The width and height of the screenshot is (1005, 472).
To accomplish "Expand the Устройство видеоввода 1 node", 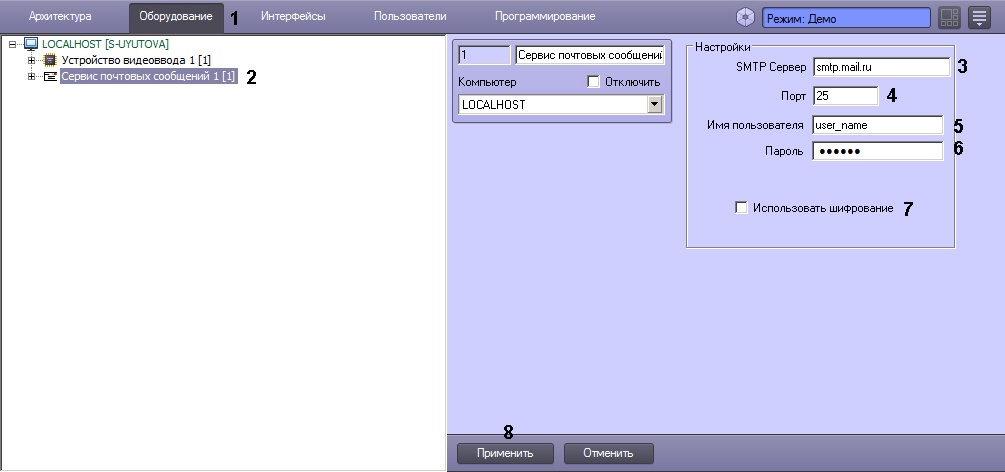I will click(32, 61).
